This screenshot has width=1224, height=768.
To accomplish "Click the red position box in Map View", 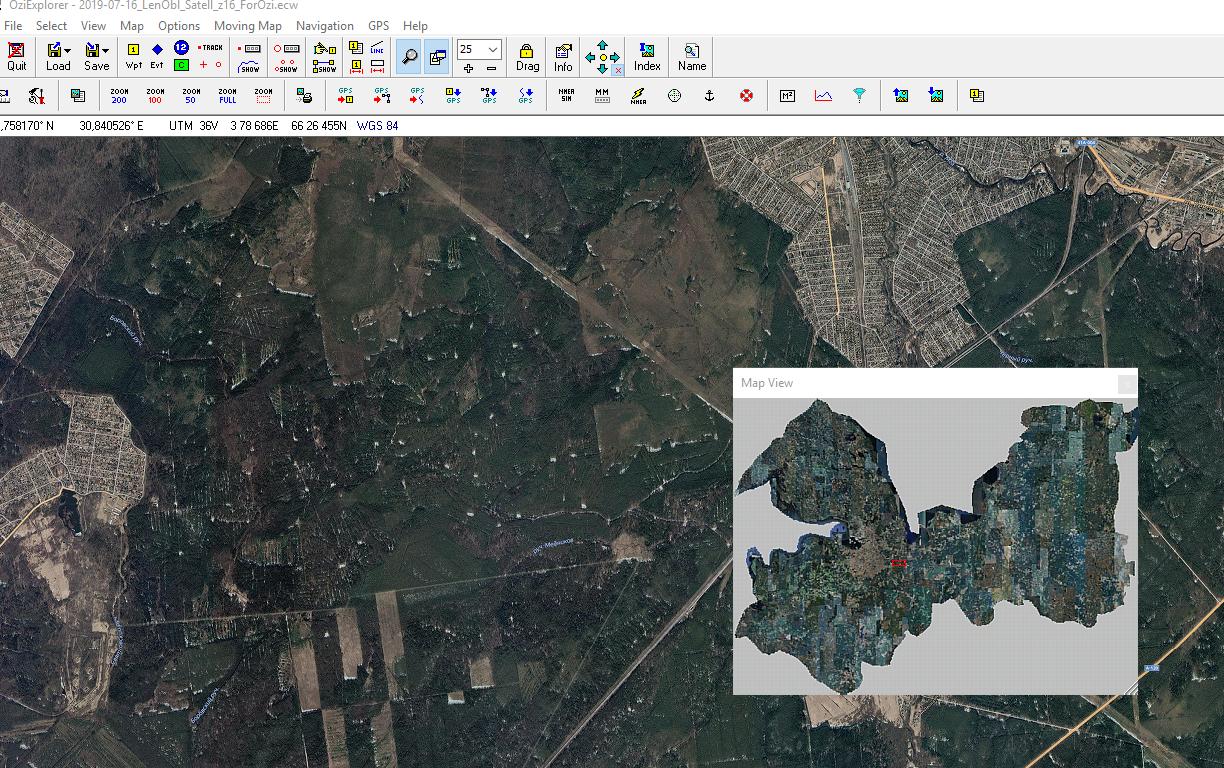I will 898,563.
